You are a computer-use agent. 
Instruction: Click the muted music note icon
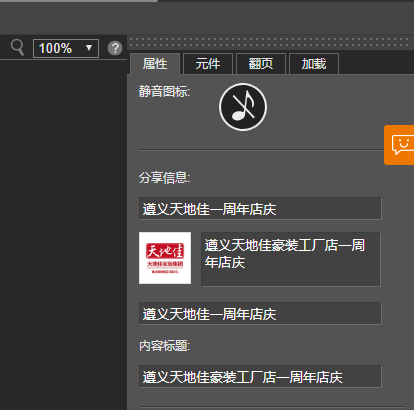243,107
